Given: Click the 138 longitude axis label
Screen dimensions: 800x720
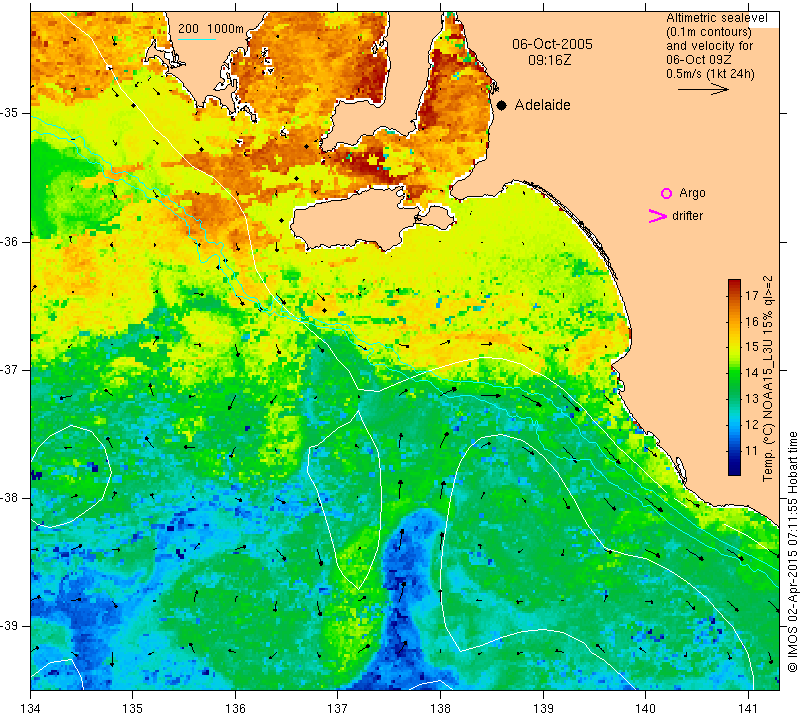Looking at the screenshot, I should point(440,708).
